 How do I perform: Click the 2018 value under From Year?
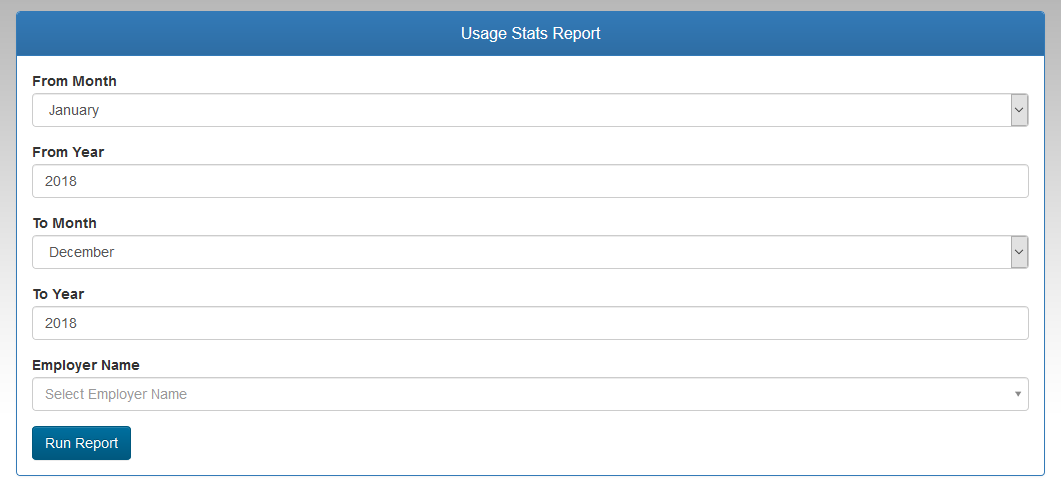pyautogui.click(x=61, y=181)
